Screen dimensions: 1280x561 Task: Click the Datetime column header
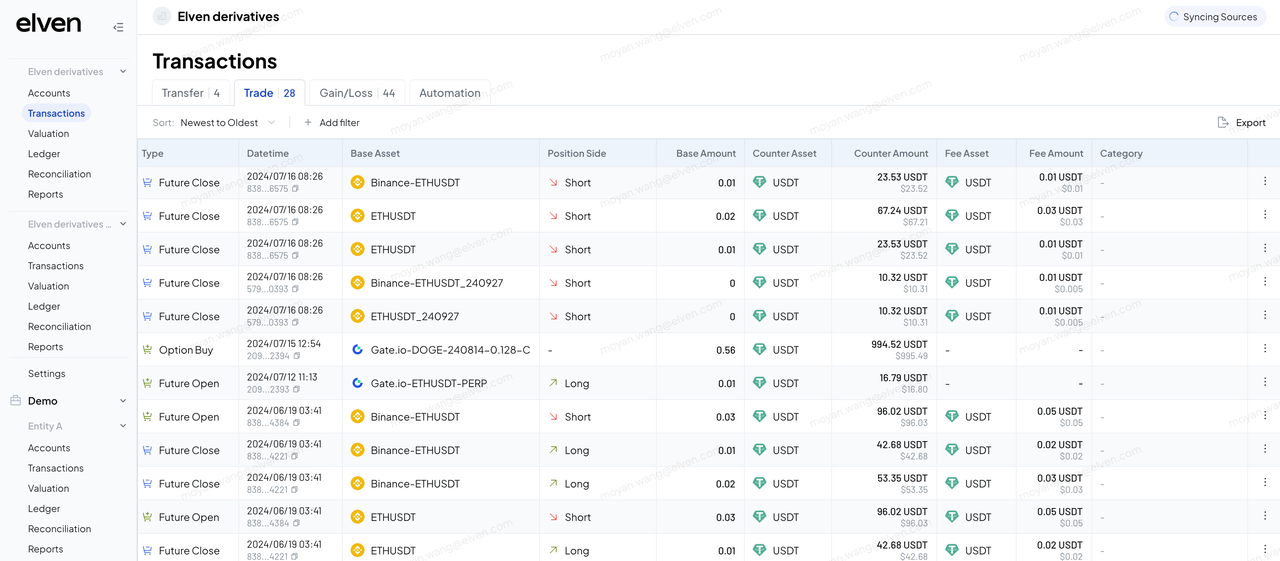(268, 154)
